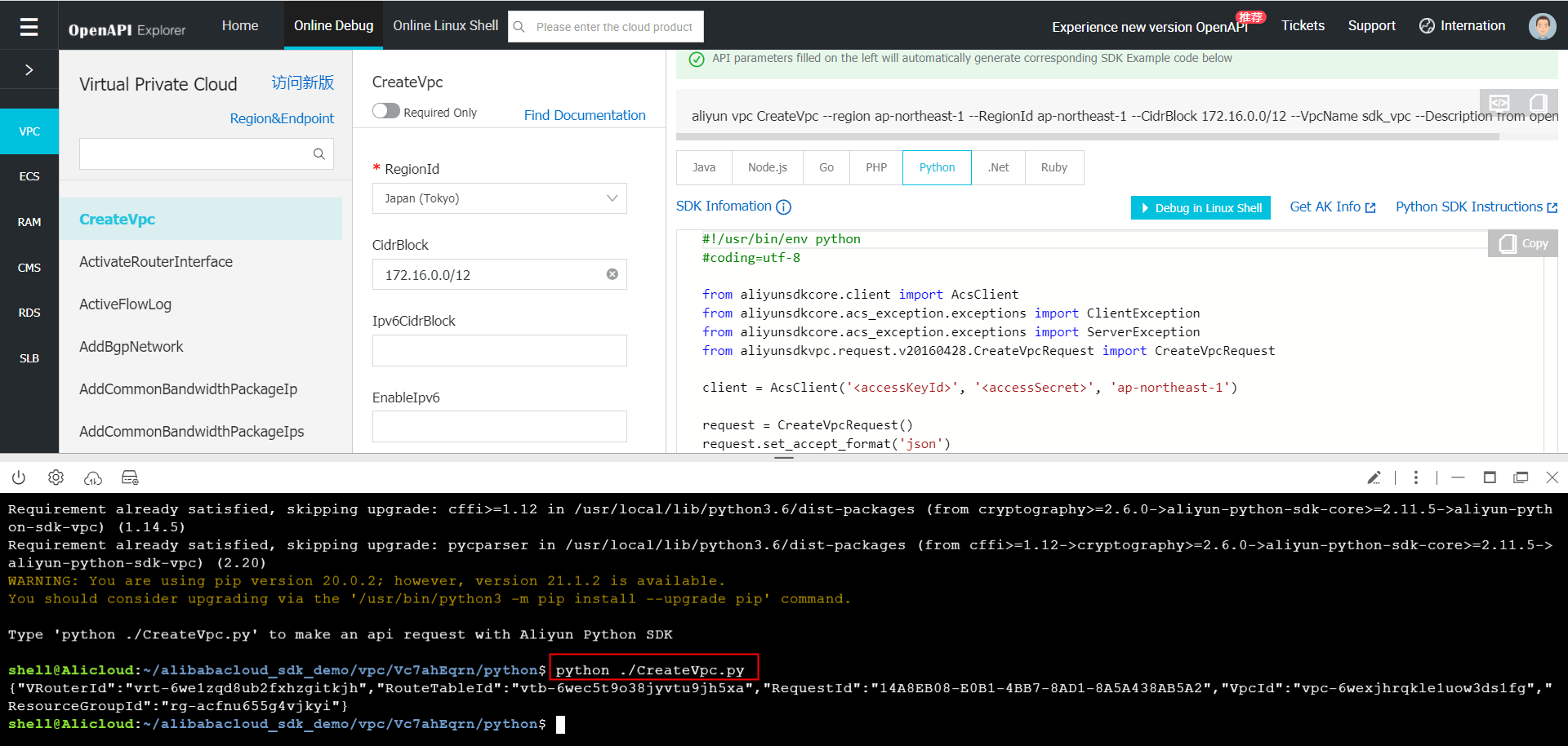
Task: Click the cloud upload/download icon in terminal
Action: pos(93,477)
